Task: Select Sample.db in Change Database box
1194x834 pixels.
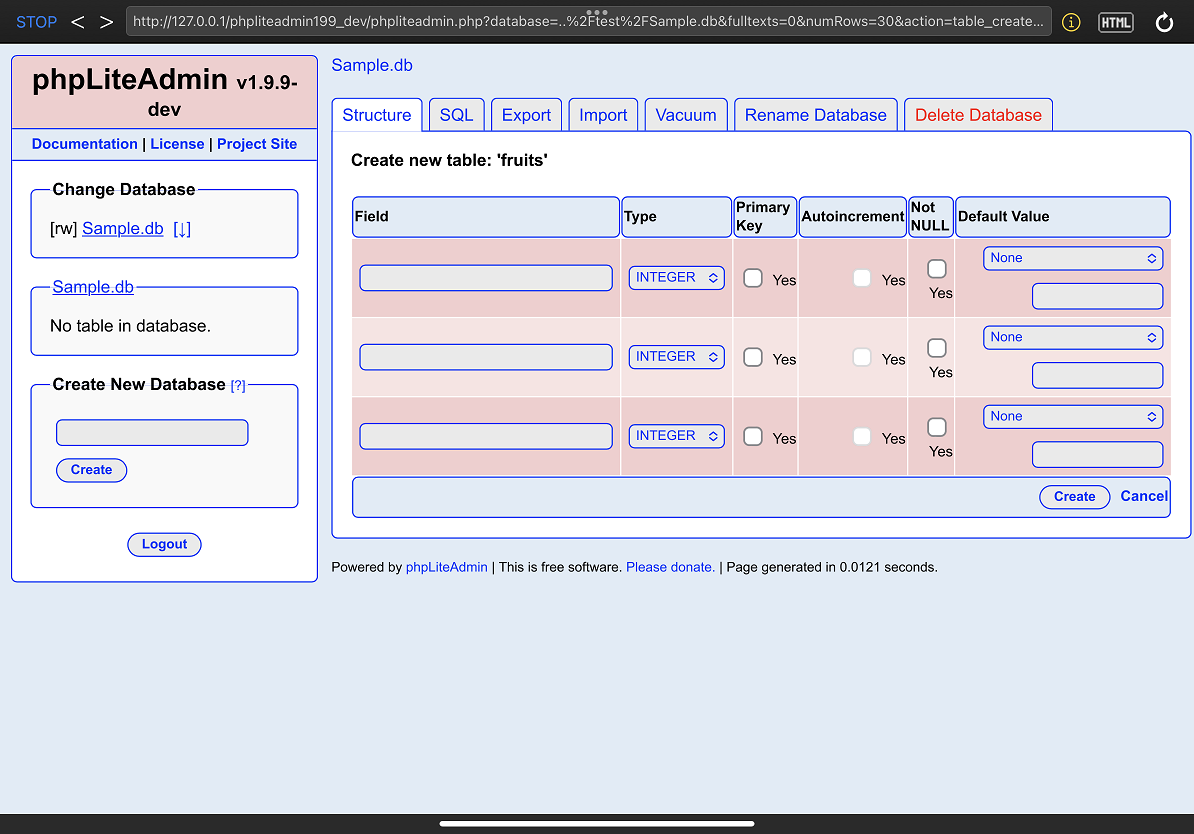Action: [123, 228]
